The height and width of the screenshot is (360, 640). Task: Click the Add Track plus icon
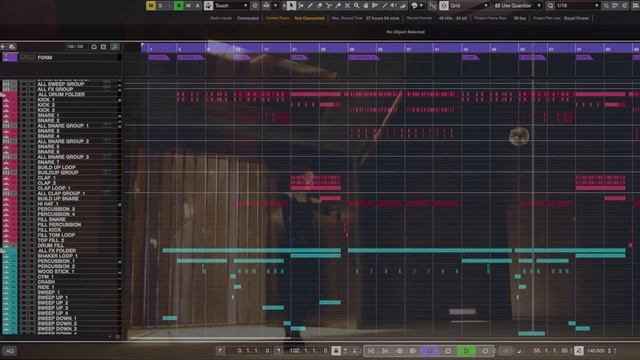coord(3,47)
